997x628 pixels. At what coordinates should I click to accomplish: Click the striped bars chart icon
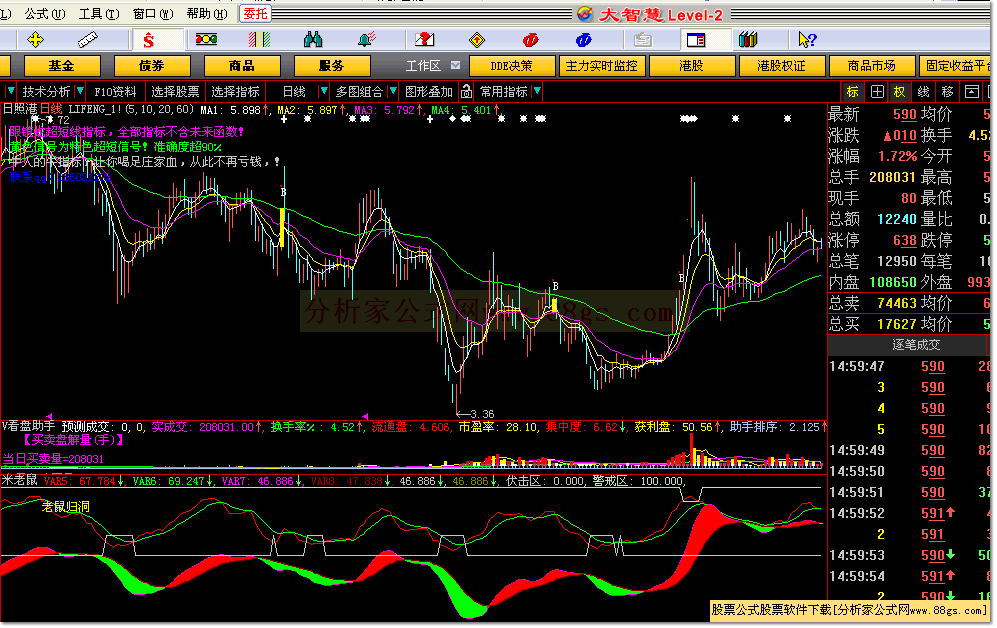click(259, 40)
